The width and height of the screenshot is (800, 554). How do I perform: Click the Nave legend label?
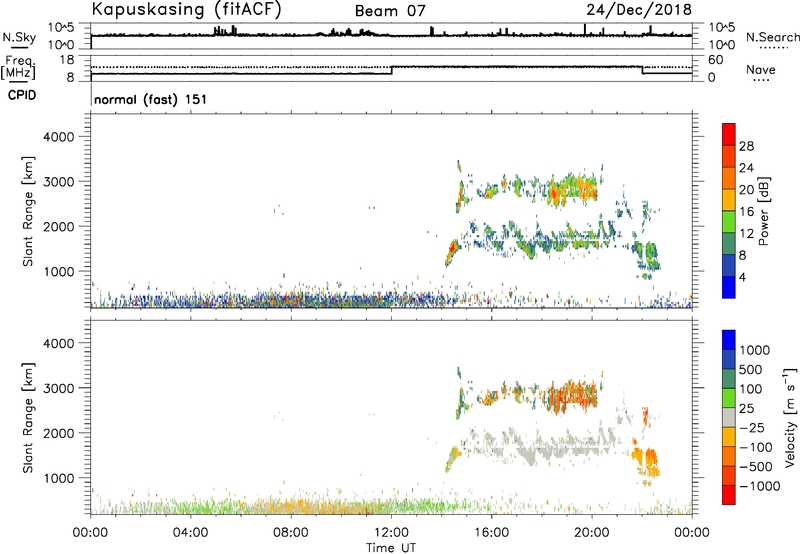pos(761,69)
